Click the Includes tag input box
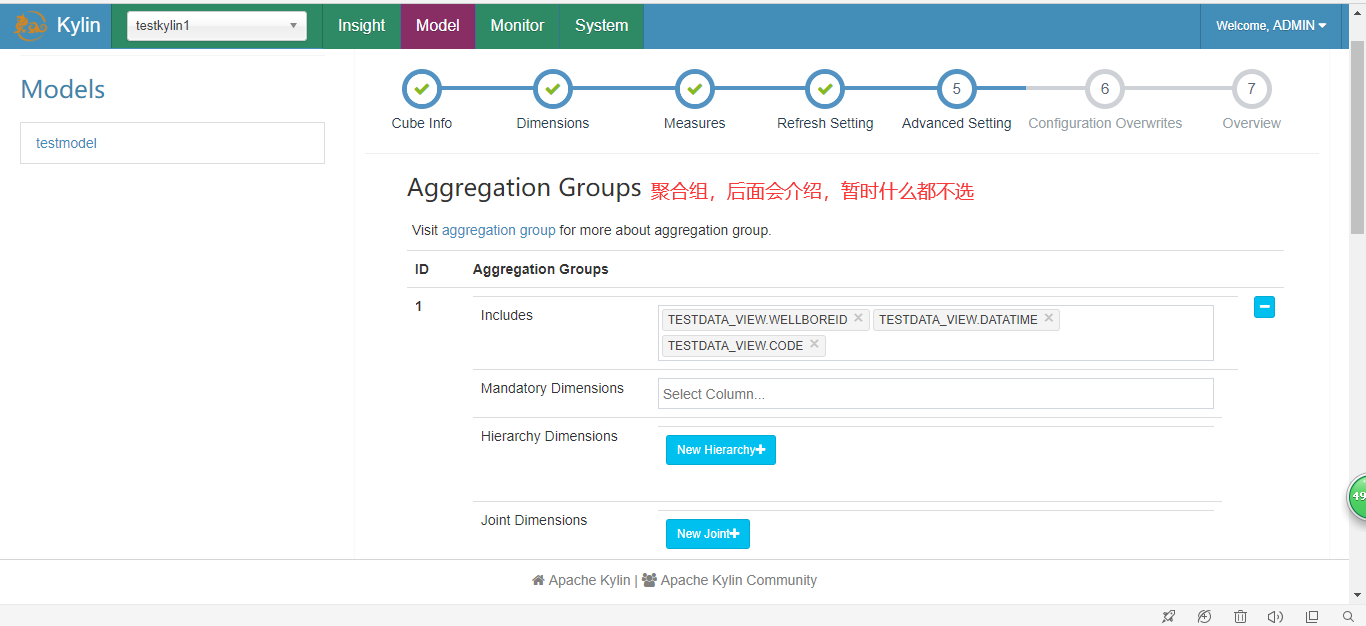 click(935, 333)
